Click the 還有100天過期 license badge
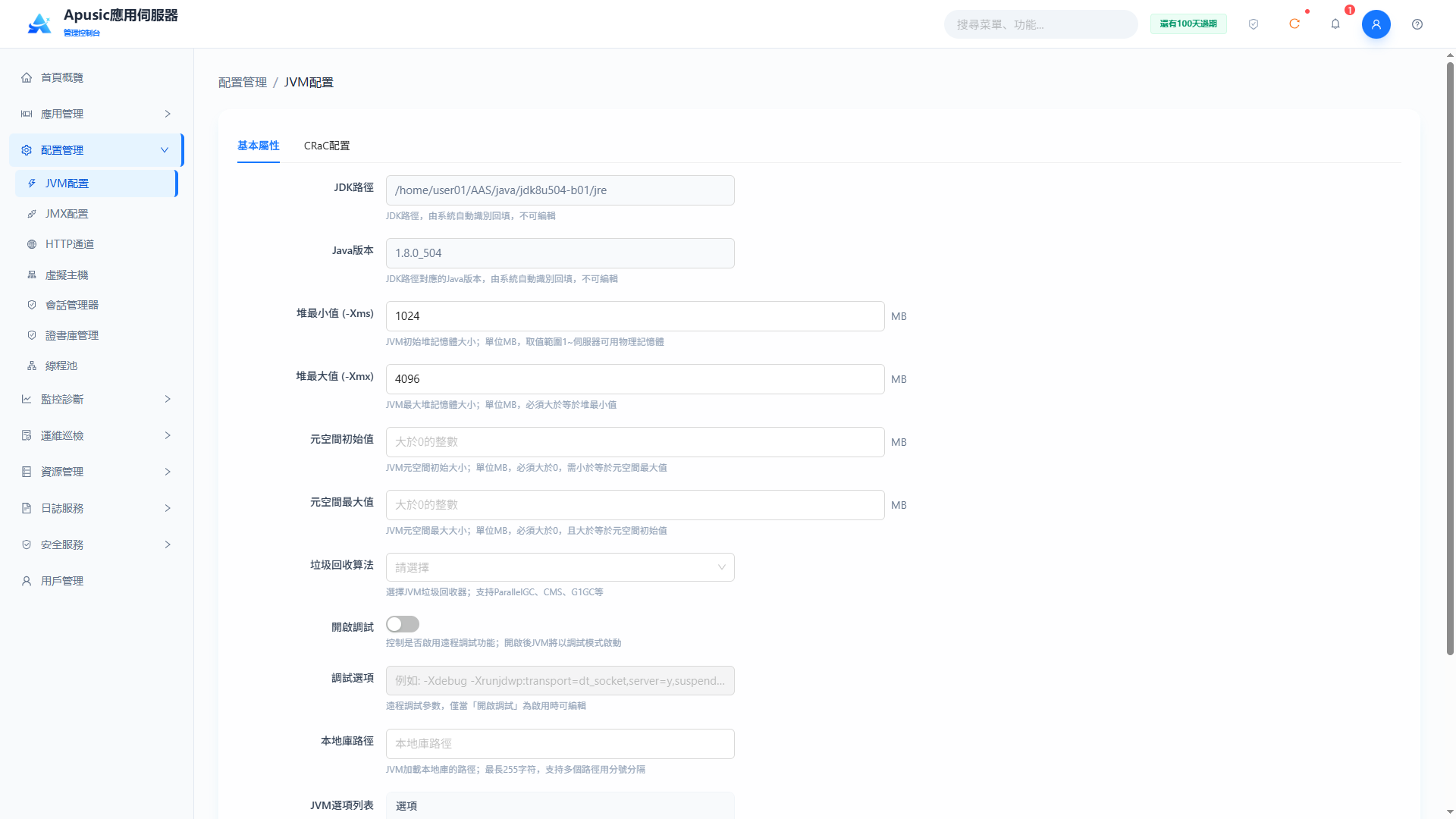 (1188, 24)
